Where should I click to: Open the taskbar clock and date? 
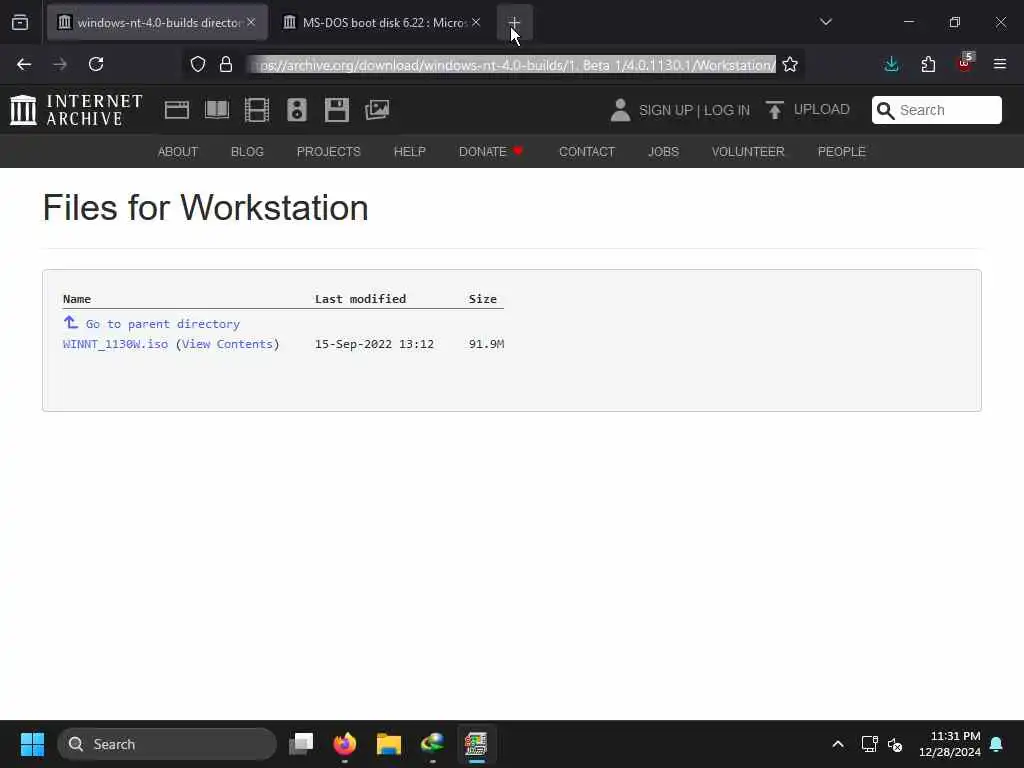[950, 744]
